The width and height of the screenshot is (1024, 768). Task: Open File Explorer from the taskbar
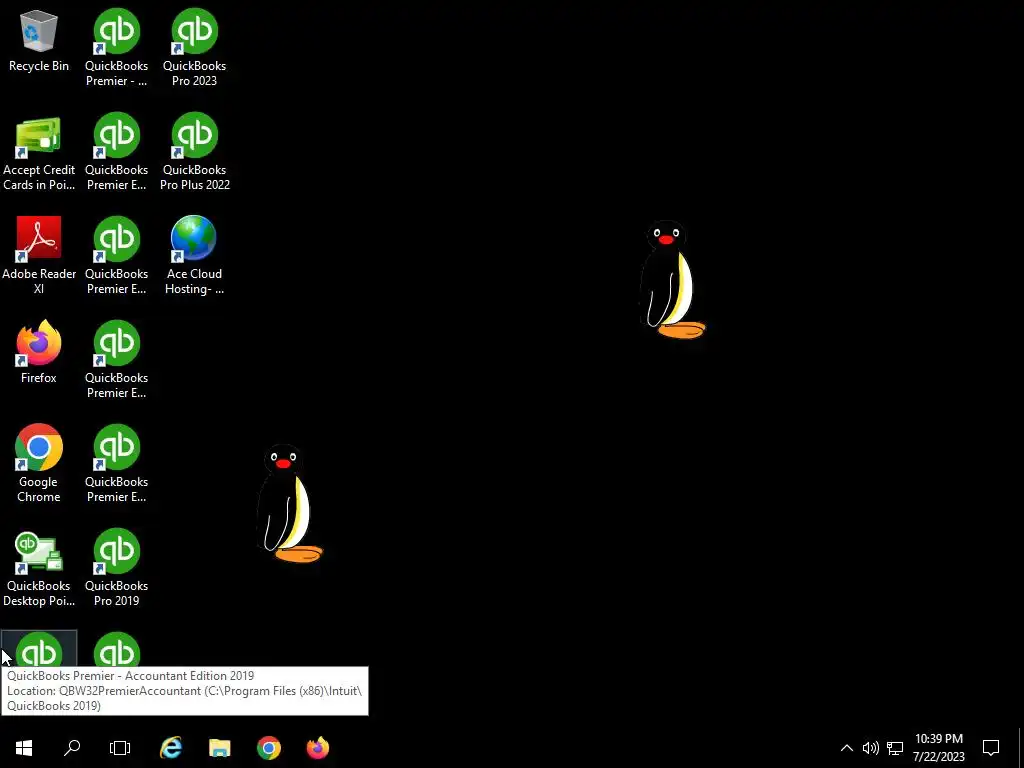point(220,748)
